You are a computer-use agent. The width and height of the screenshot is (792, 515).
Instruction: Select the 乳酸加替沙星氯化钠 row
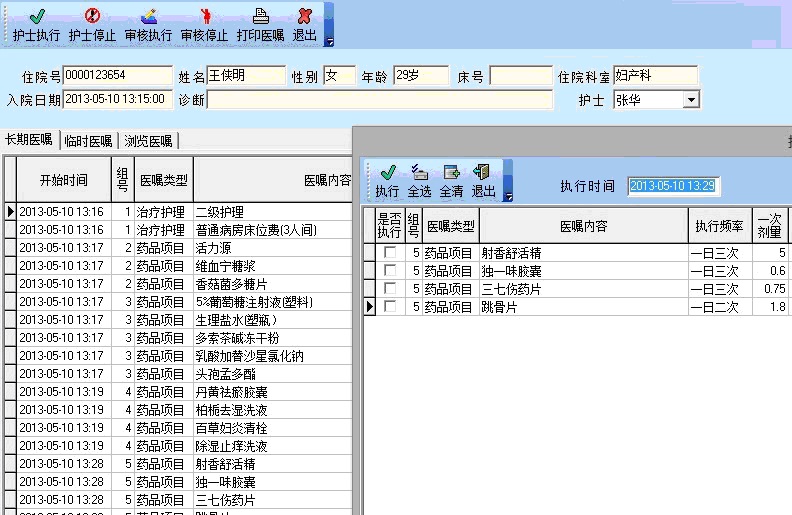(x=178, y=356)
